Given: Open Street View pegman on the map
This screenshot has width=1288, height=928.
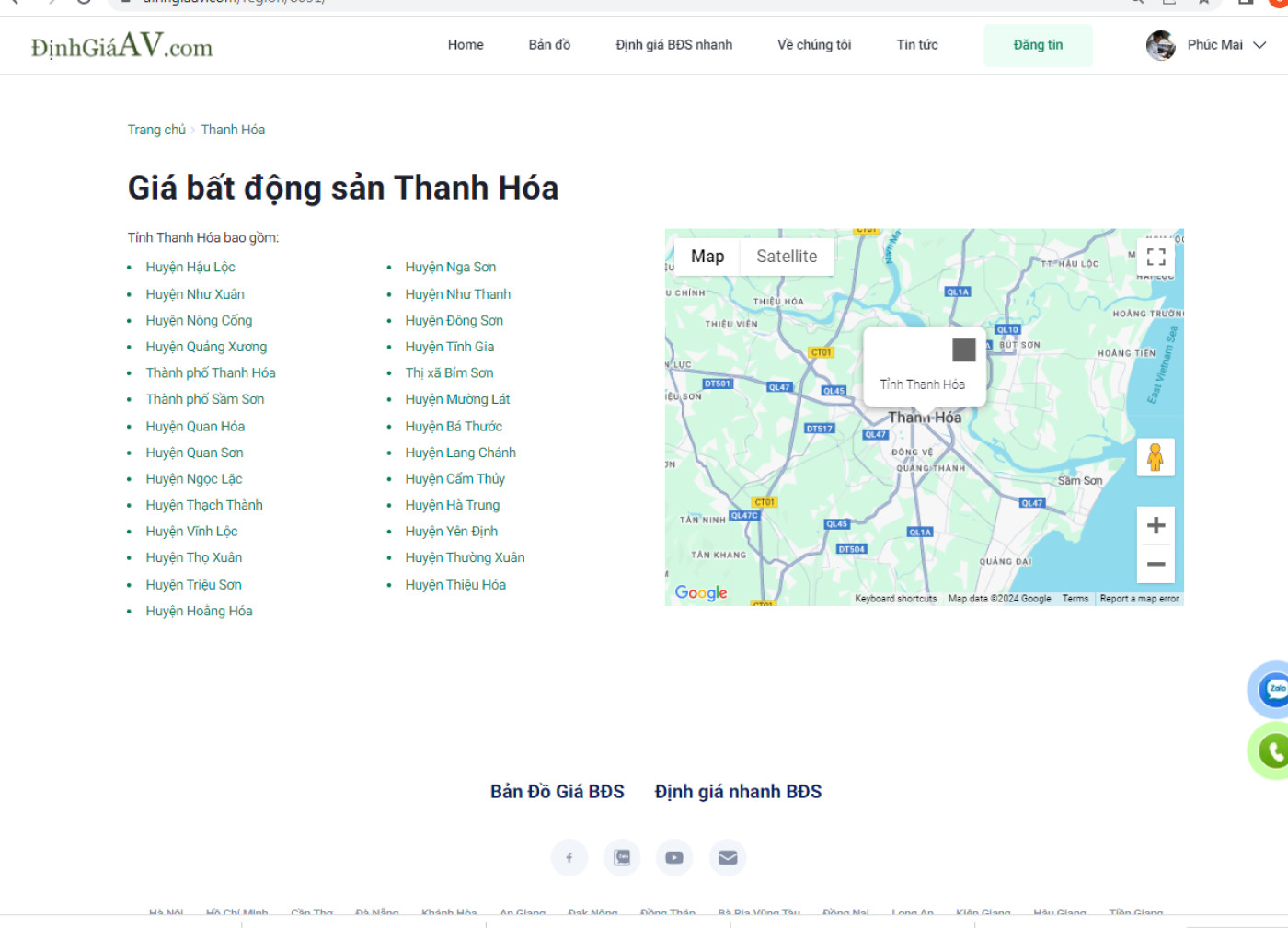Looking at the screenshot, I should click(x=1156, y=457).
